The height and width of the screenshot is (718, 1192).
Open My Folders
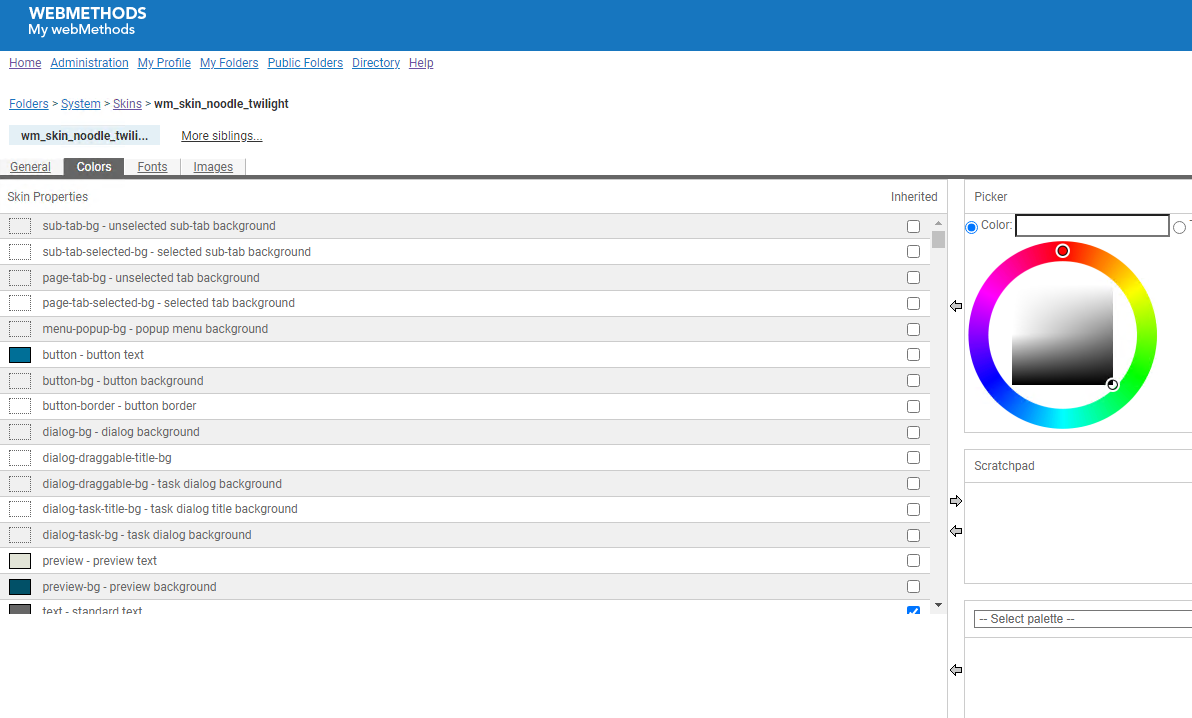(229, 63)
